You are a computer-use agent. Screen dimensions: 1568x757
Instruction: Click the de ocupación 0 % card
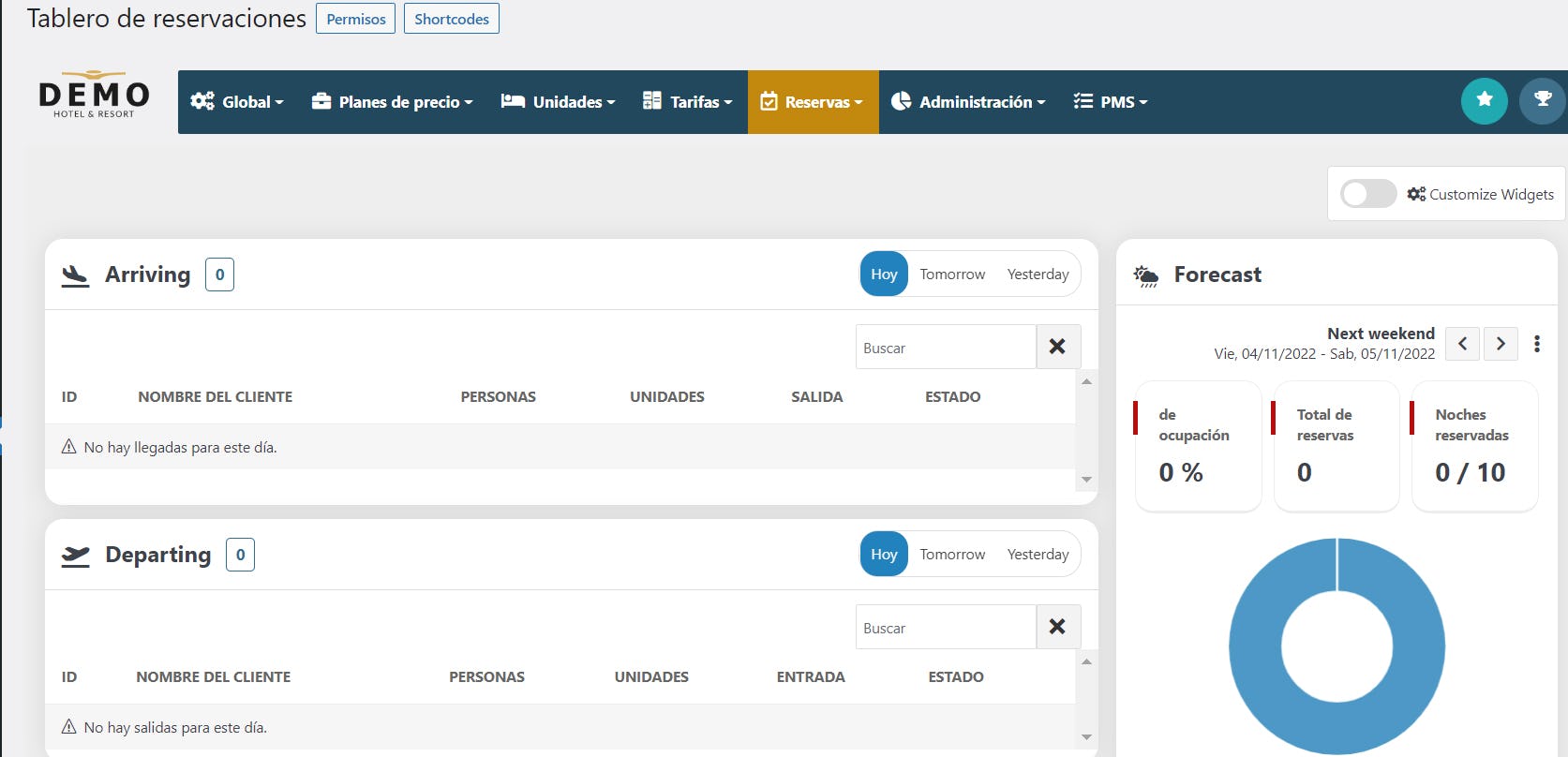point(1198,446)
